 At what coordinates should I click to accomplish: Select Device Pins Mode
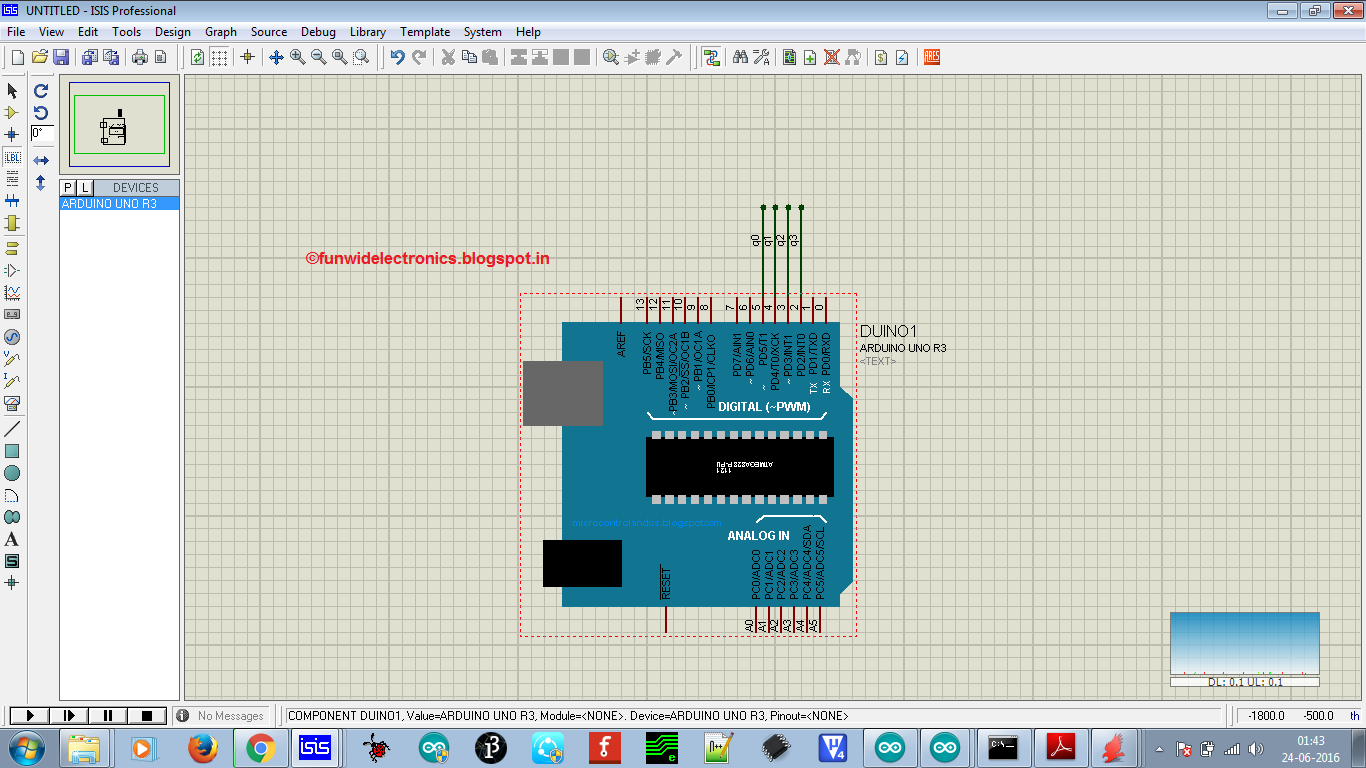13,270
